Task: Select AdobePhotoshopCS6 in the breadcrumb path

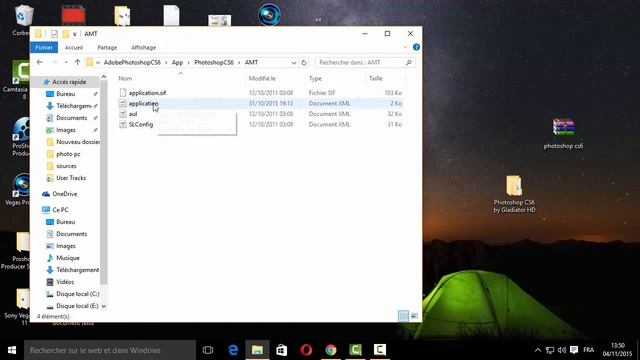Action: pyautogui.click(x=132, y=62)
